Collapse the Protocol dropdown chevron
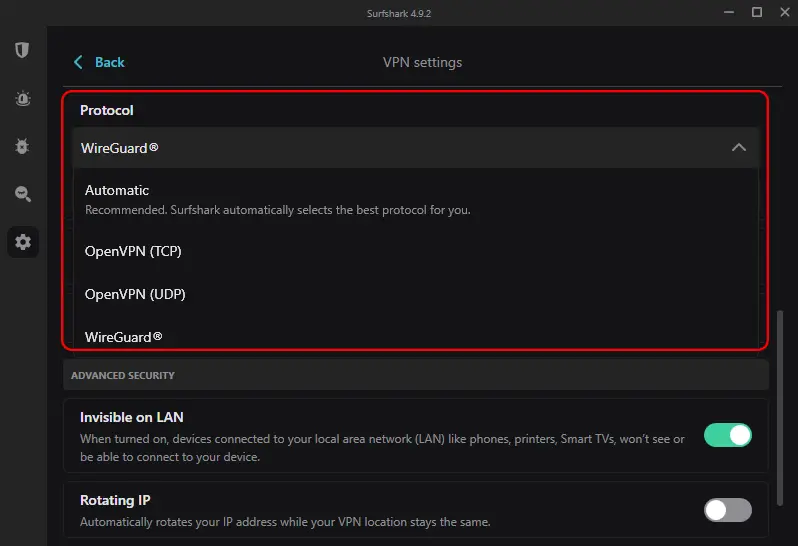798x546 pixels. click(738, 148)
